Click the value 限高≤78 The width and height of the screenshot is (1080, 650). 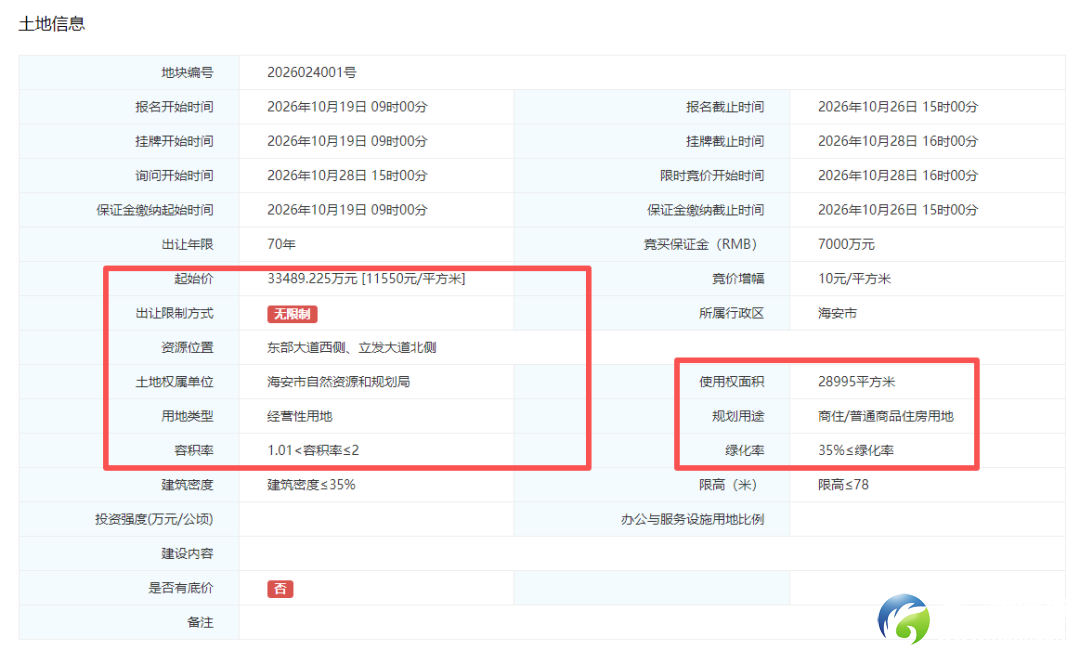coord(844,485)
